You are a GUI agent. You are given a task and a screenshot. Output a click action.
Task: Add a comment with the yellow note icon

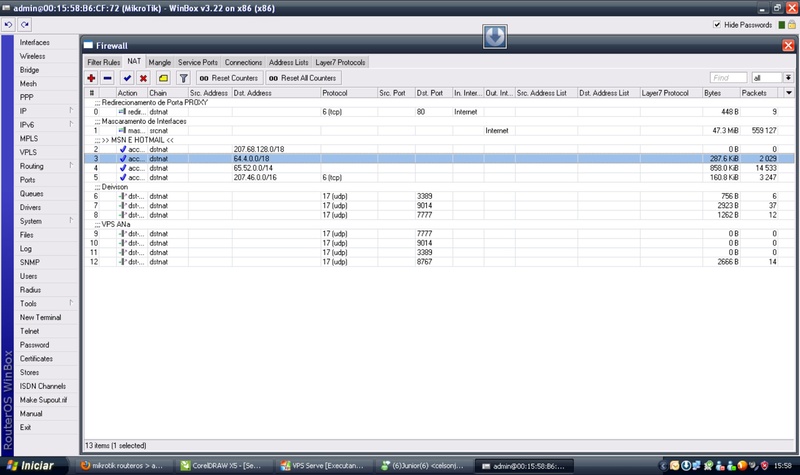(163, 78)
